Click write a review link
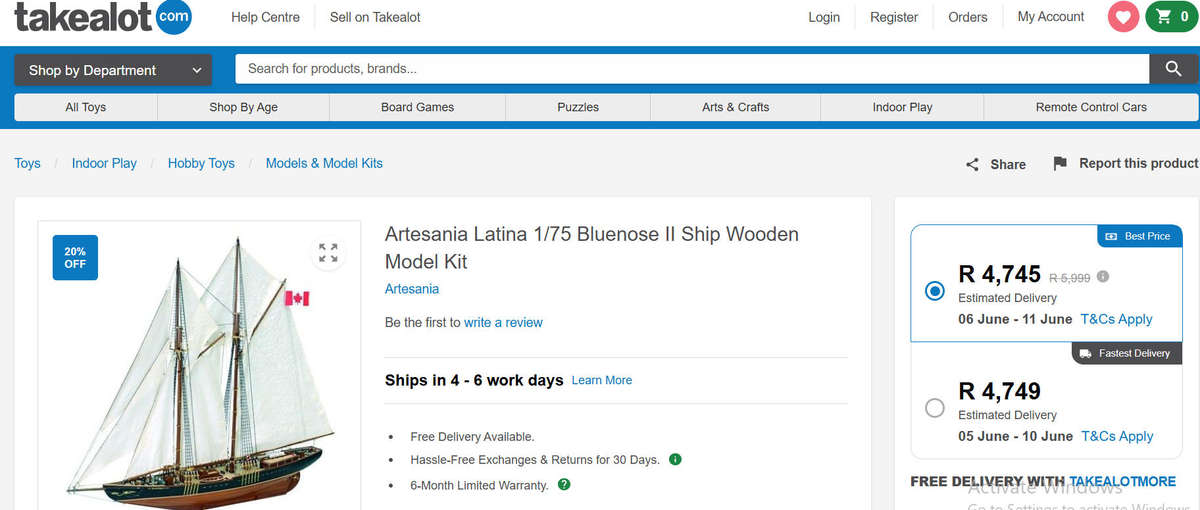 pos(503,322)
